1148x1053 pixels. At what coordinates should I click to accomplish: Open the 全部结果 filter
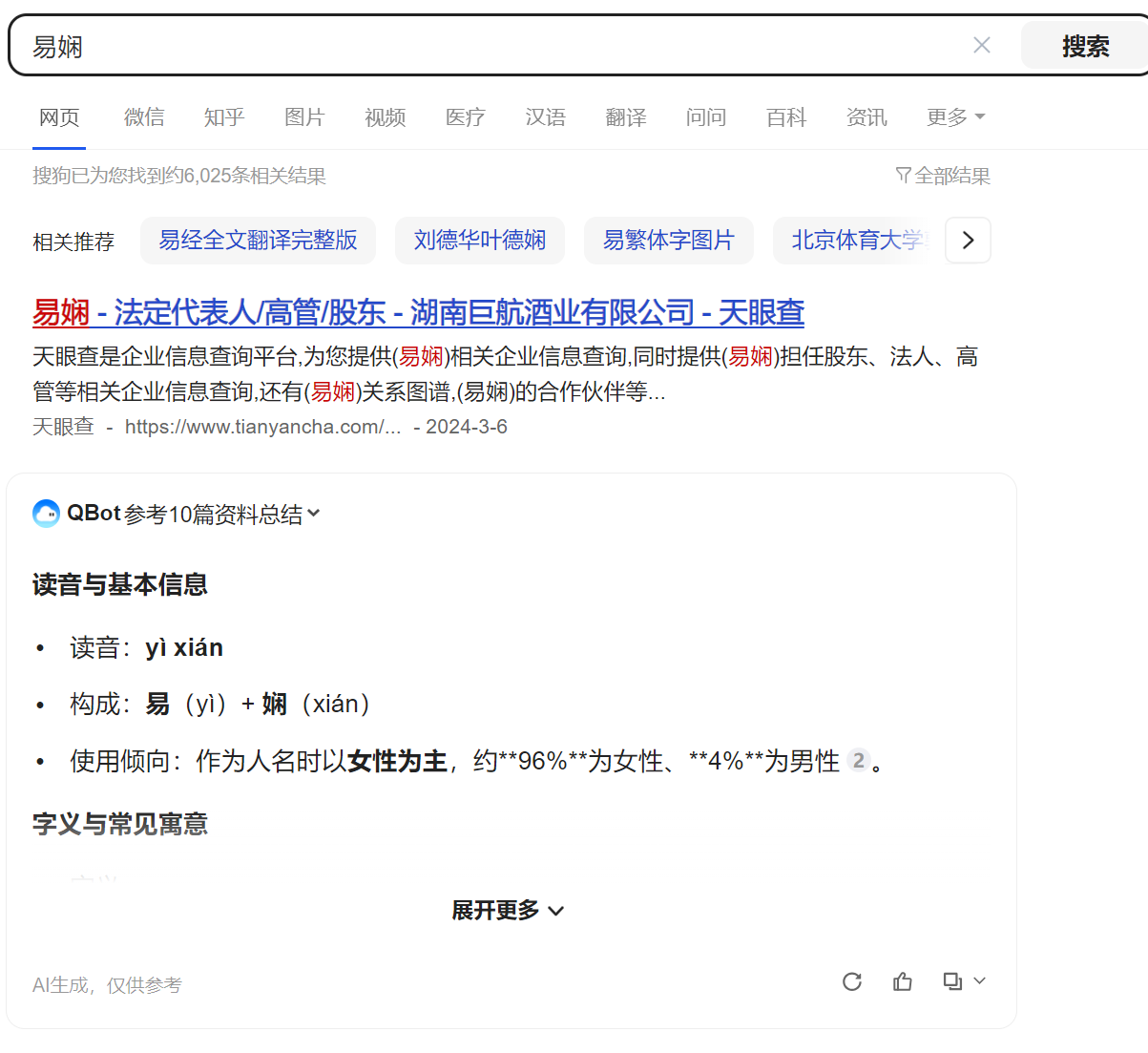(x=943, y=176)
